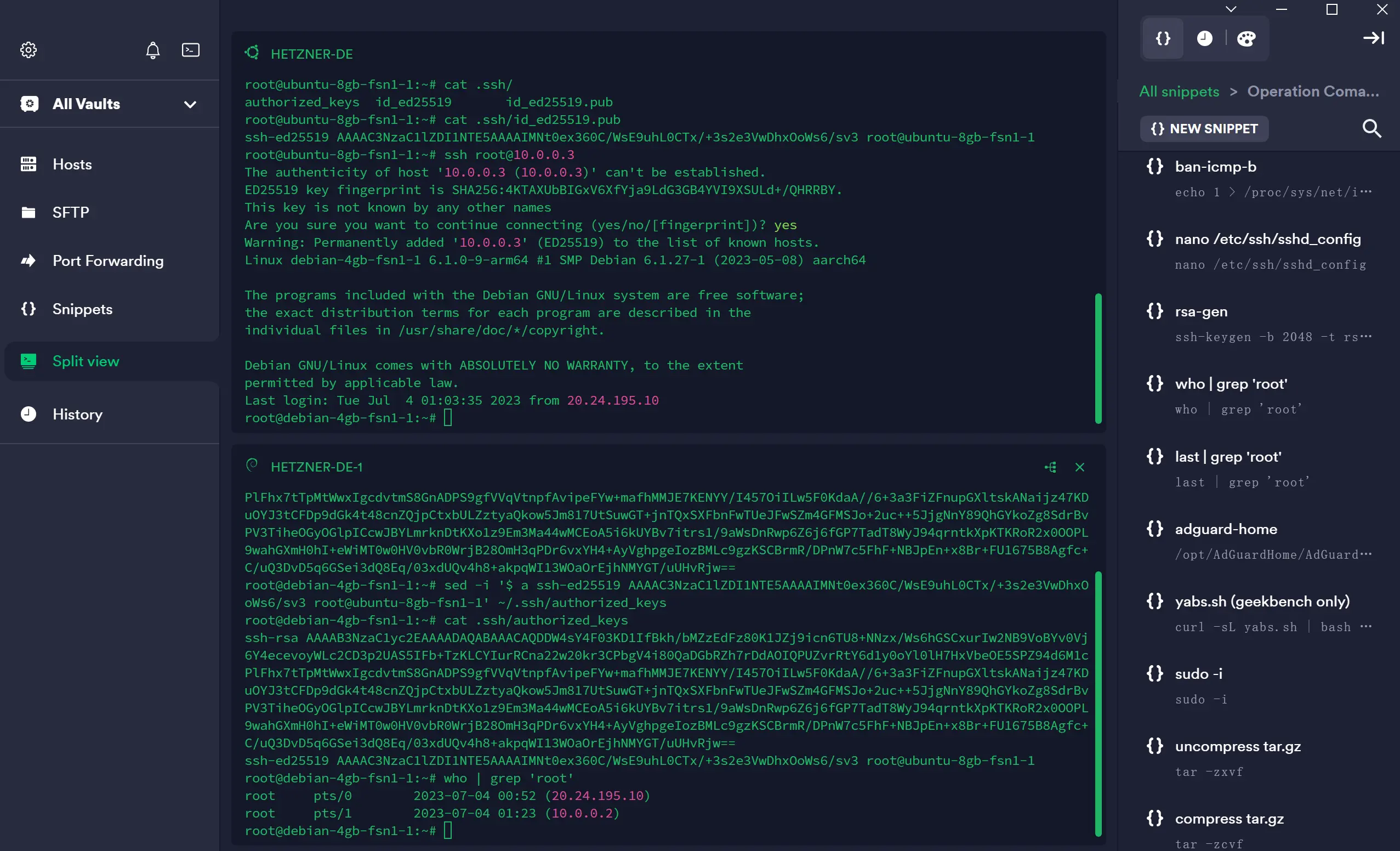
Task: Open the tabs chevron dropdown in title bar
Action: click(1231, 9)
